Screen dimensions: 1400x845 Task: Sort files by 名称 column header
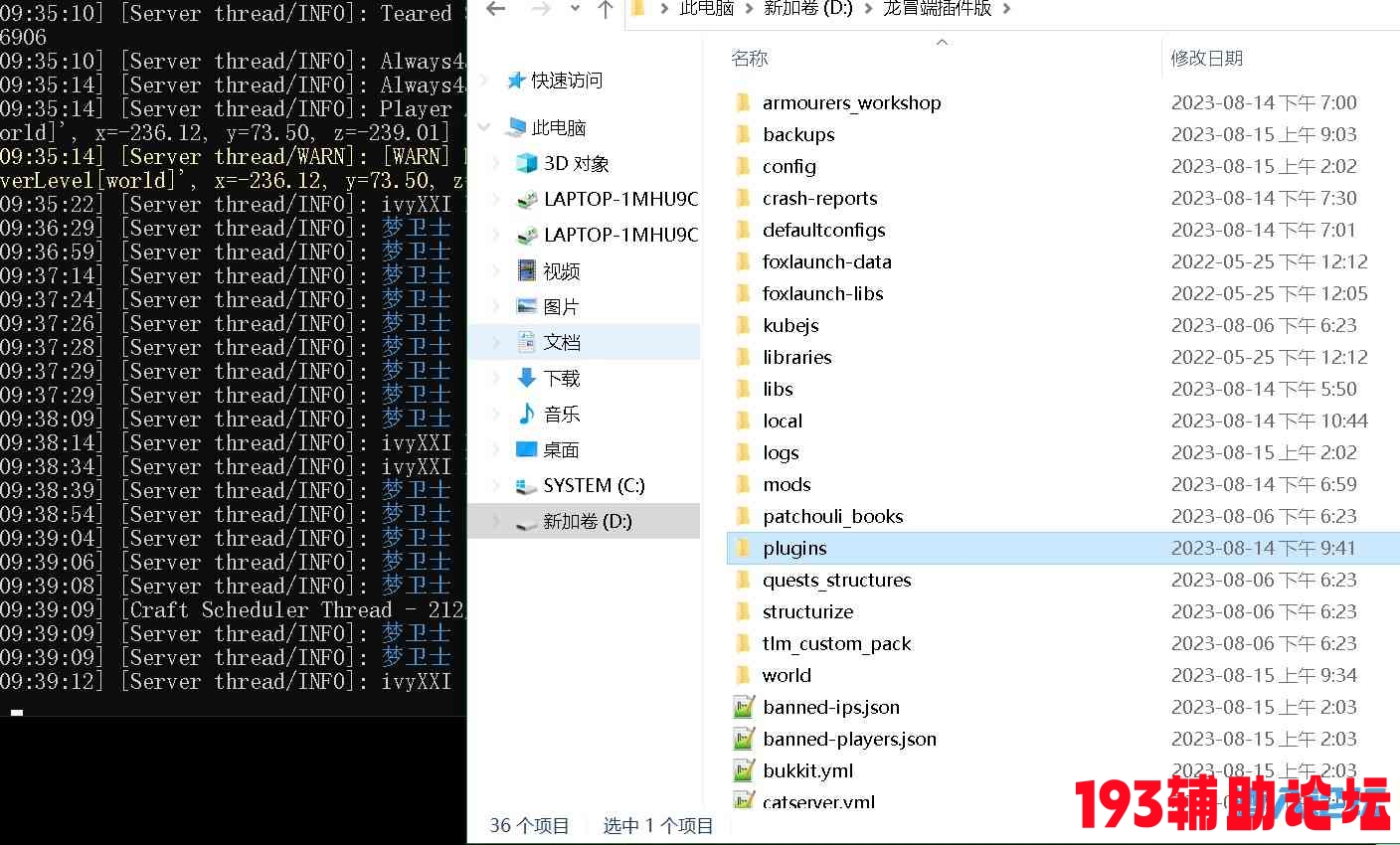point(750,59)
